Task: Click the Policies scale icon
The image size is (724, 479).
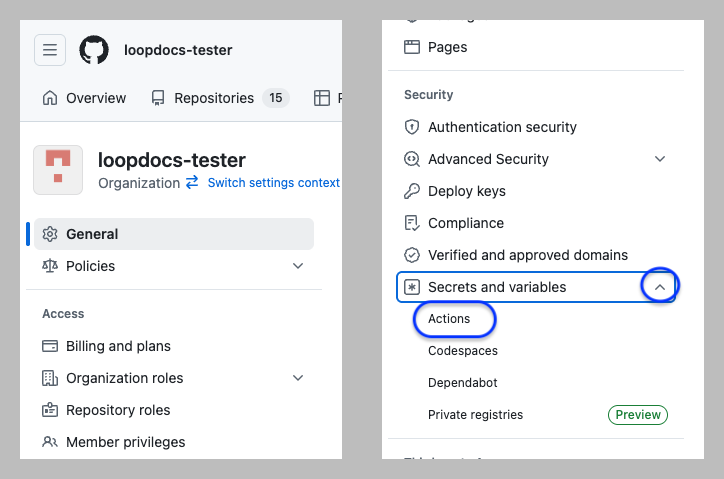Action: click(x=50, y=266)
